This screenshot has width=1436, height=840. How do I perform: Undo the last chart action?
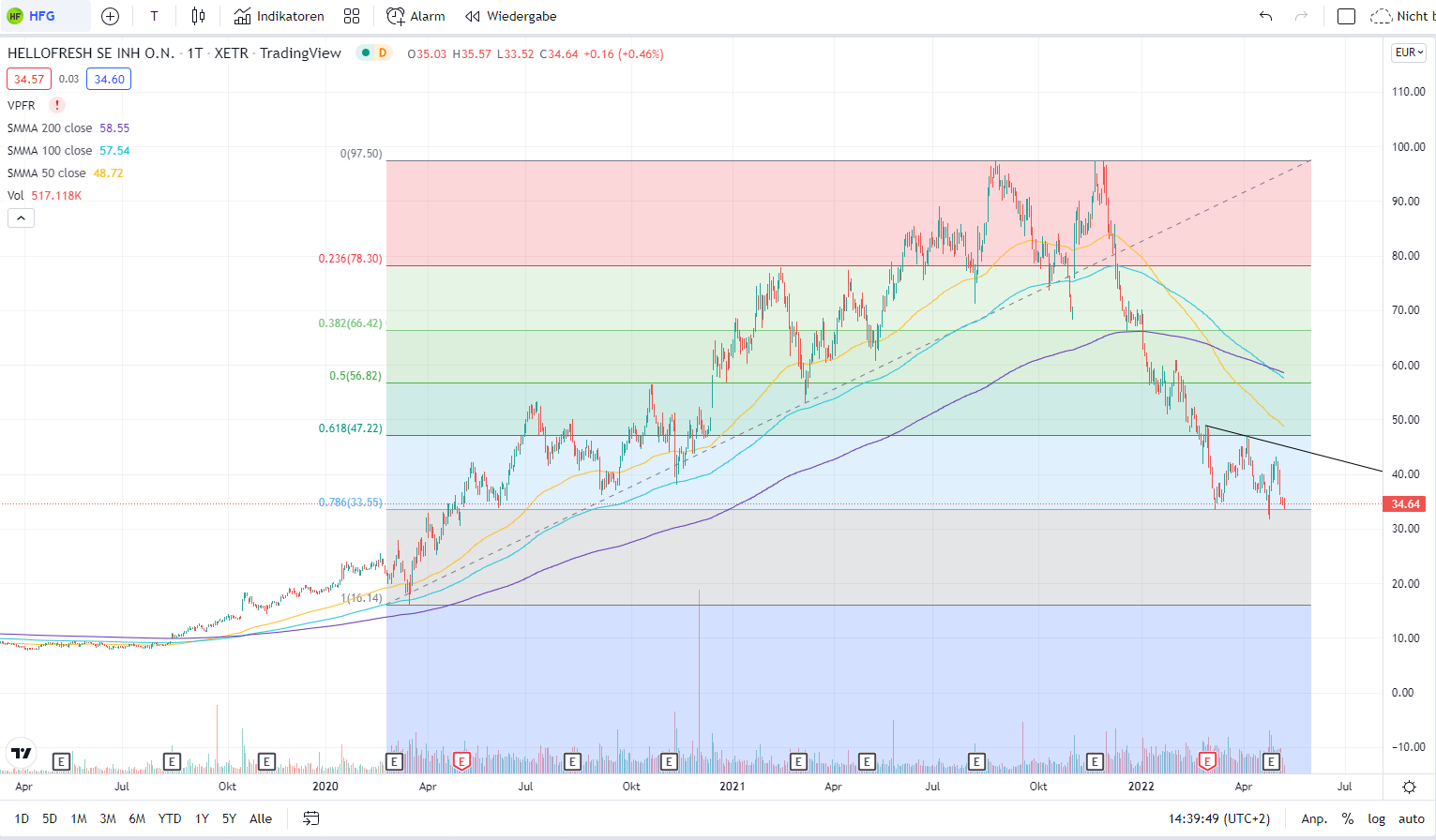(x=1265, y=16)
